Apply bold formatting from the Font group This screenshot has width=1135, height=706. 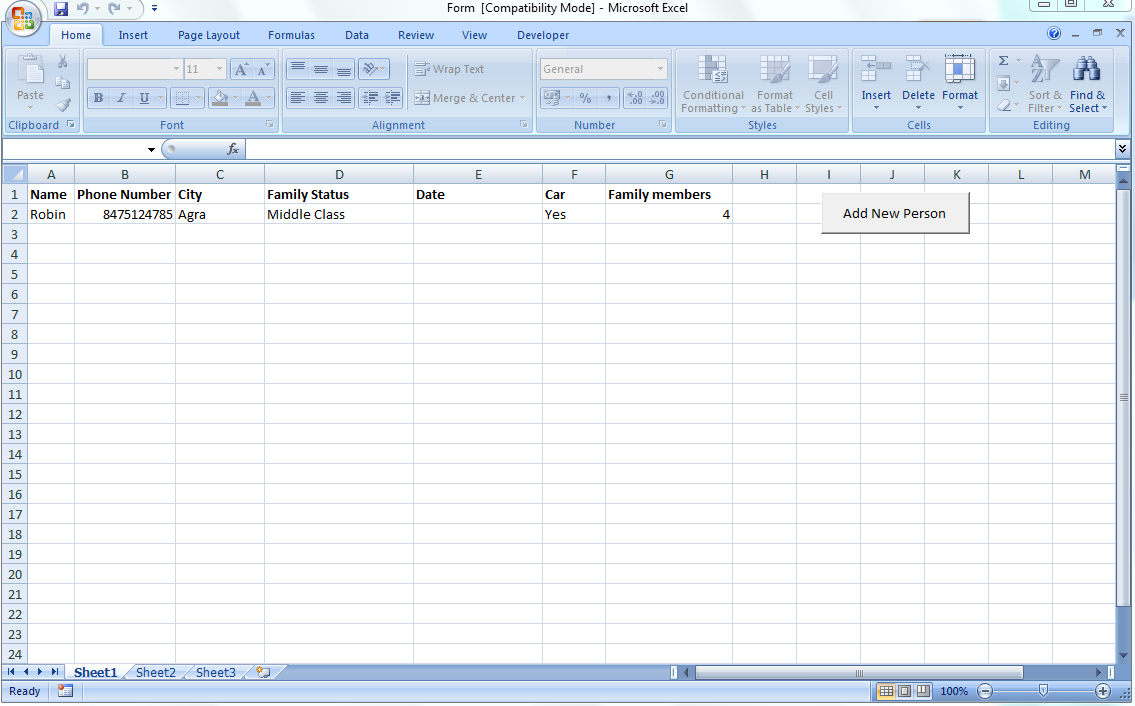[98, 98]
